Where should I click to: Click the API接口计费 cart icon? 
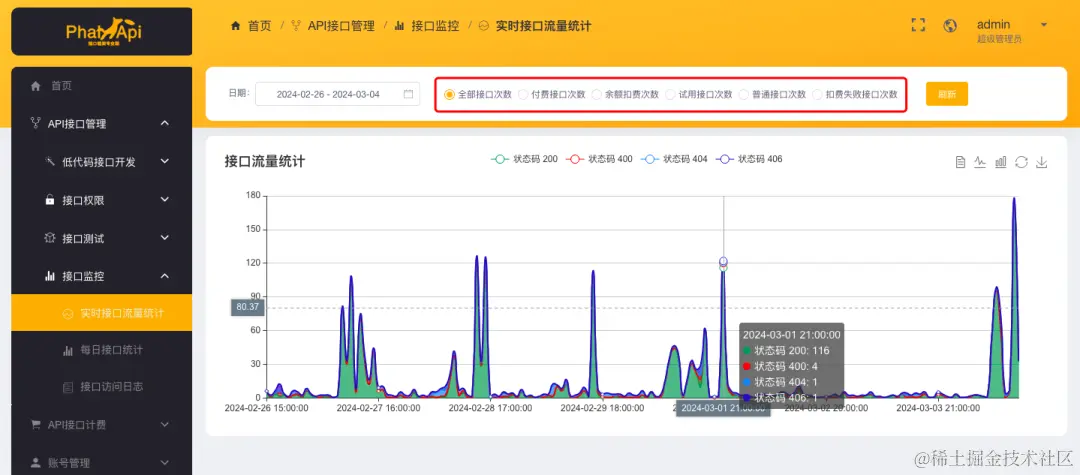click(36, 425)
